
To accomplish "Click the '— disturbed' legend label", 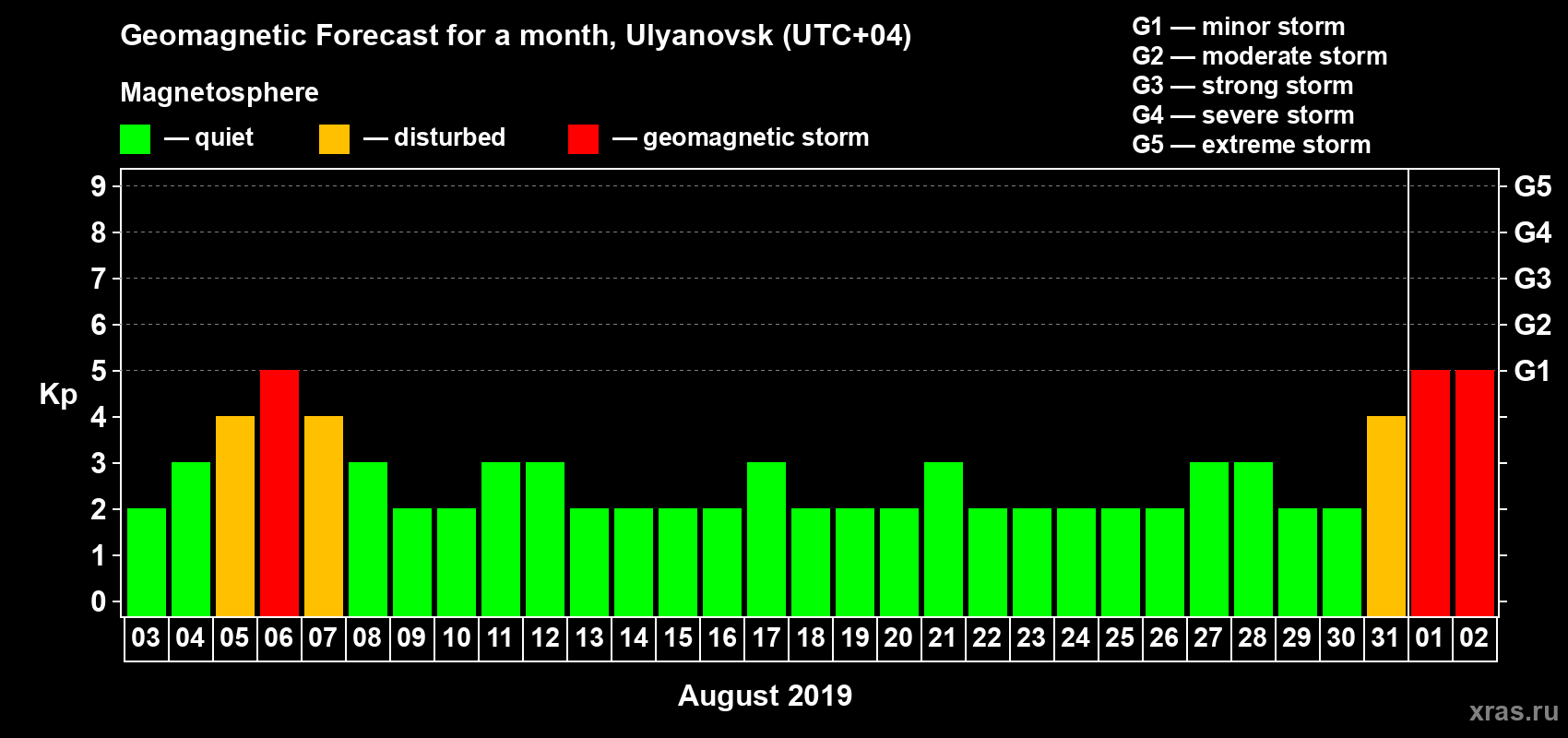I will tap(434, 137).
